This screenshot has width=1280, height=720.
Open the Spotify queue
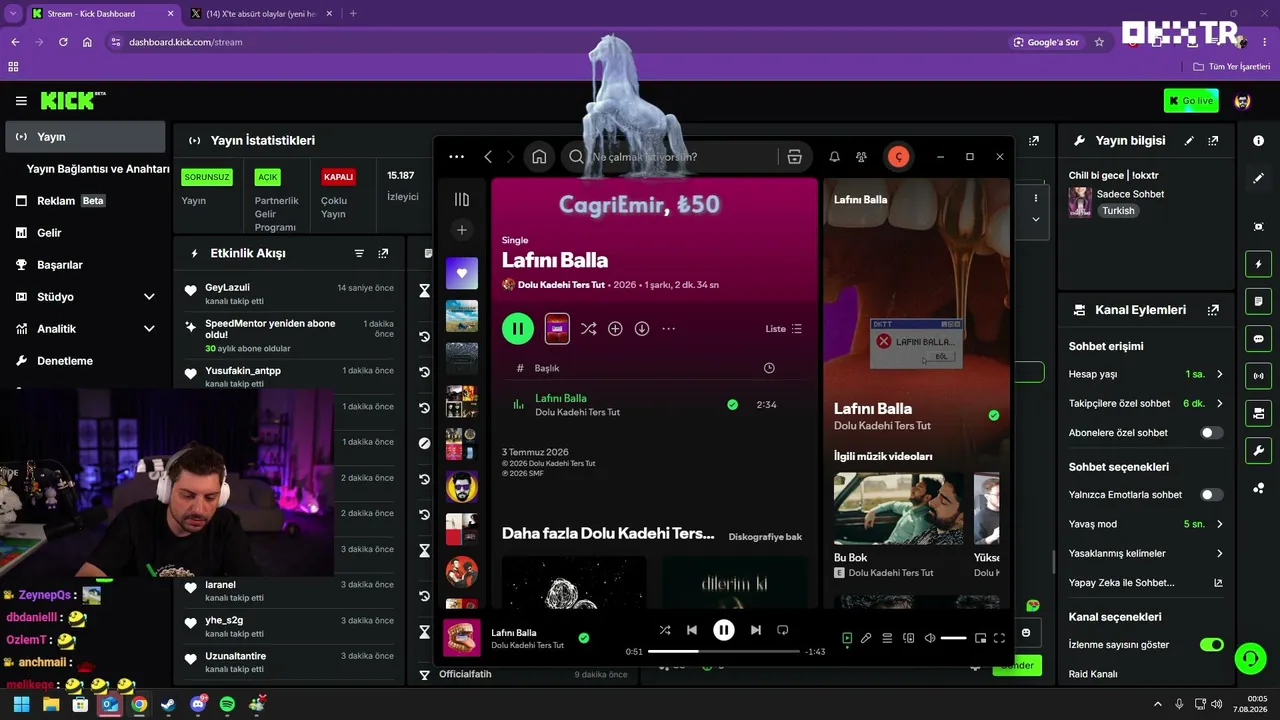pos(887,638)
